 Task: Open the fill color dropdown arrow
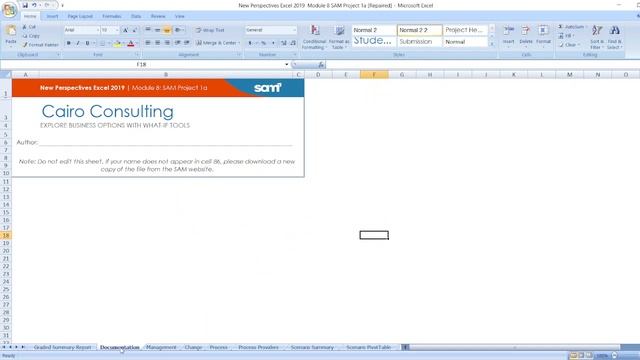tap(123, 43)
